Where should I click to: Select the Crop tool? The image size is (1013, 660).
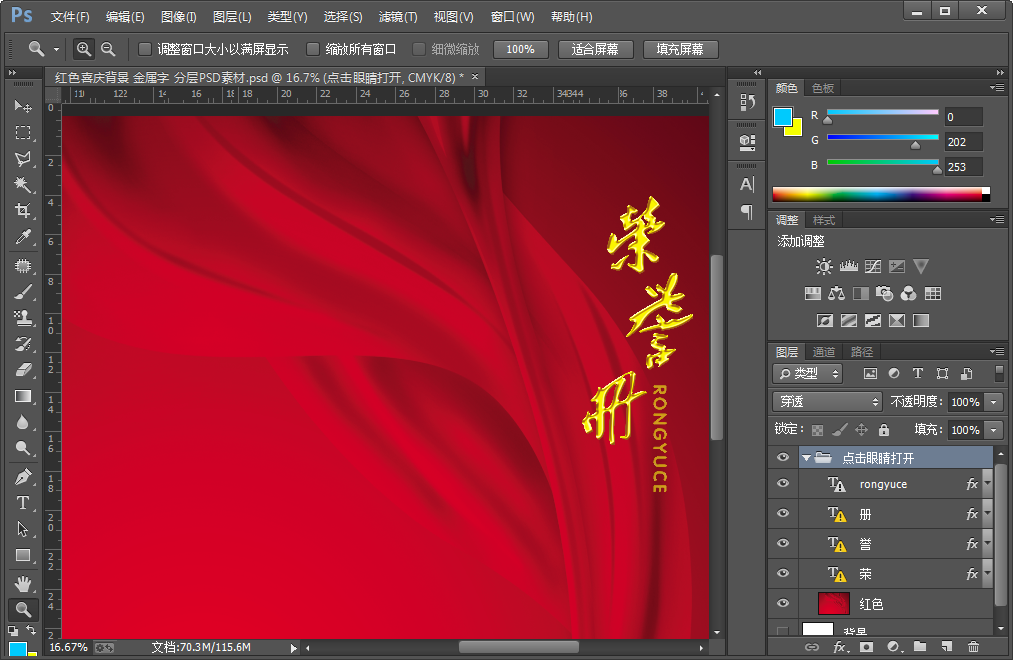click(x=23, y=211)
